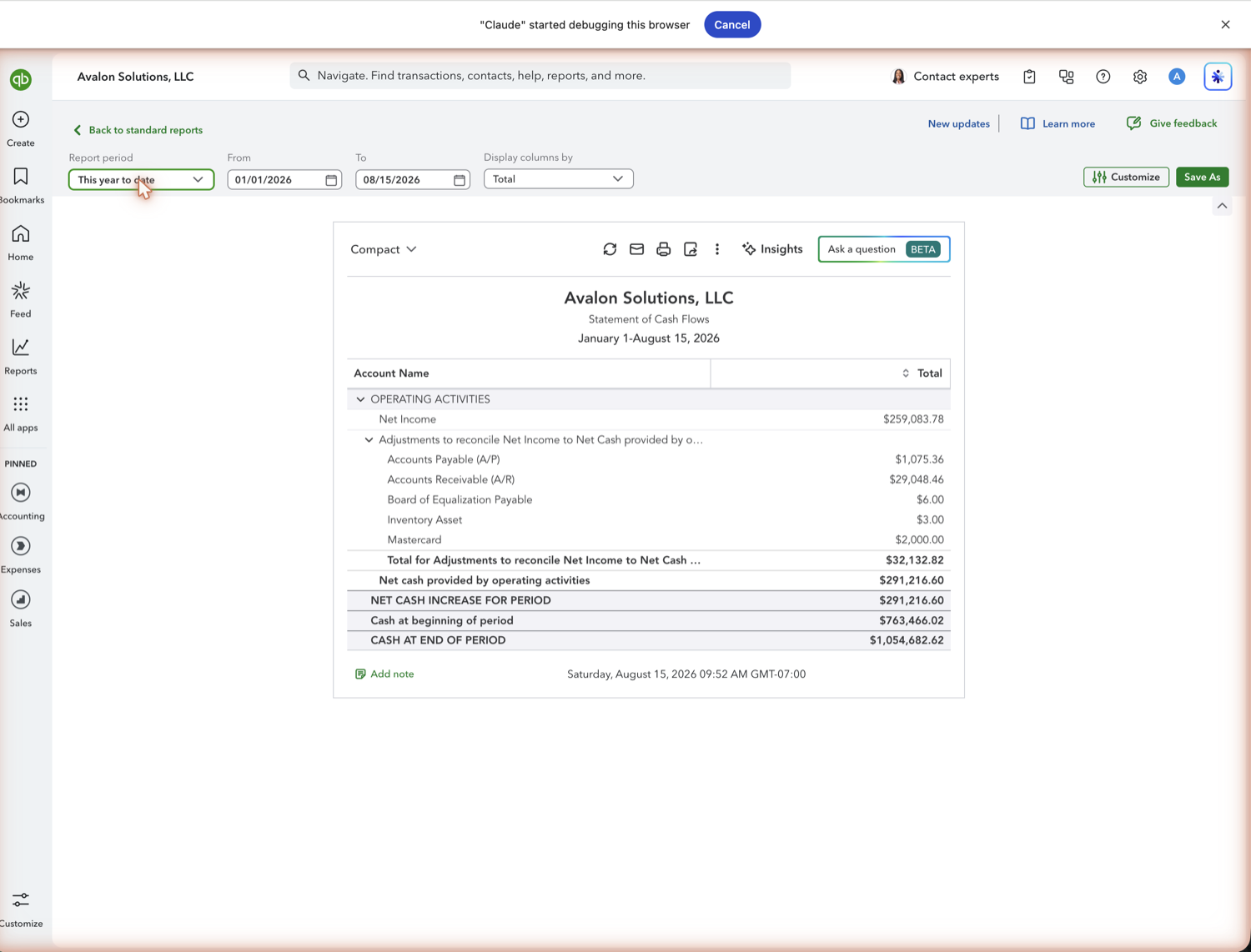Viewport: 1251px width, 952px height.
Task: Open Bookmarks in the sidebar
Action: [x=21, y=185]
